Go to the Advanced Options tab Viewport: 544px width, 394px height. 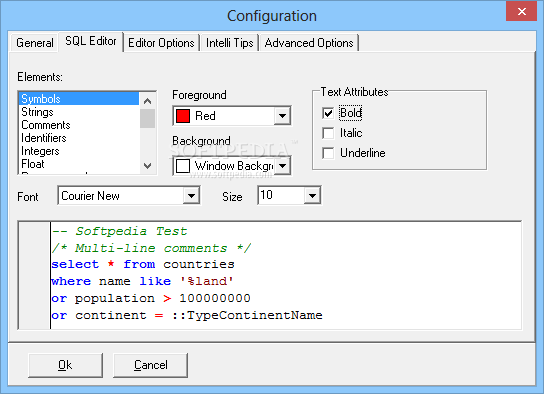(x=309, y=43)
